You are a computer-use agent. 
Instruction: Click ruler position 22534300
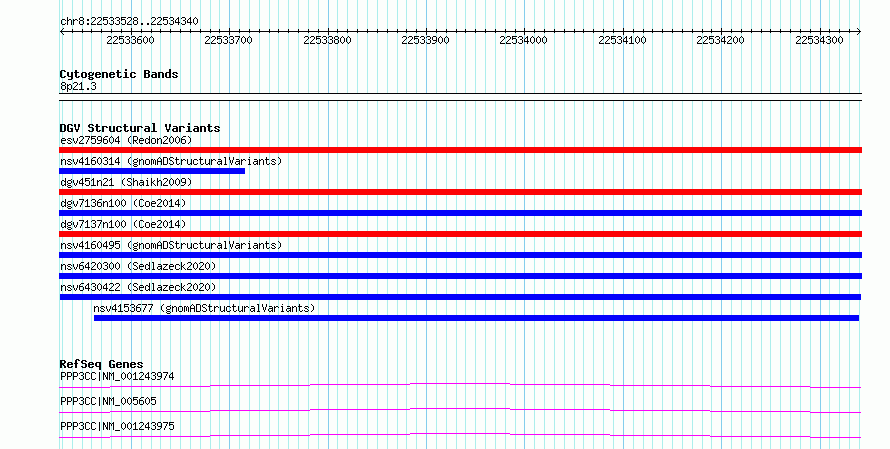(820, 40)
